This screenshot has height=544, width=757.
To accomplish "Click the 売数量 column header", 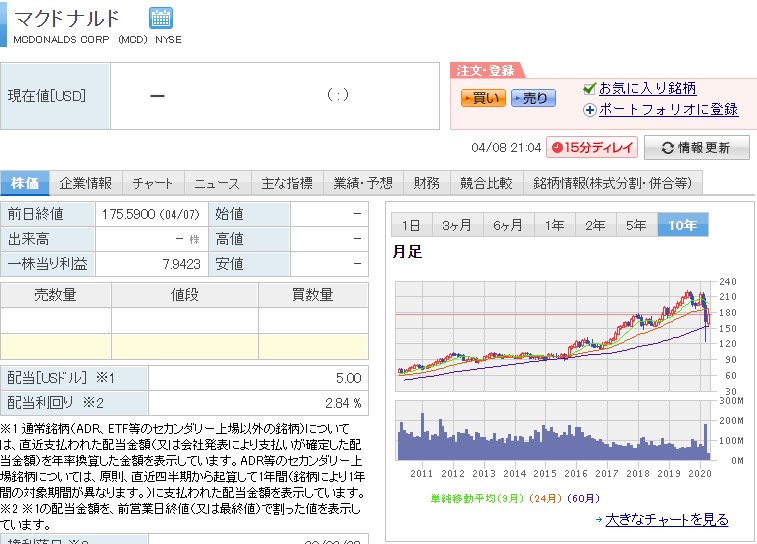I will pyautogui.click(x=56, y=294).
